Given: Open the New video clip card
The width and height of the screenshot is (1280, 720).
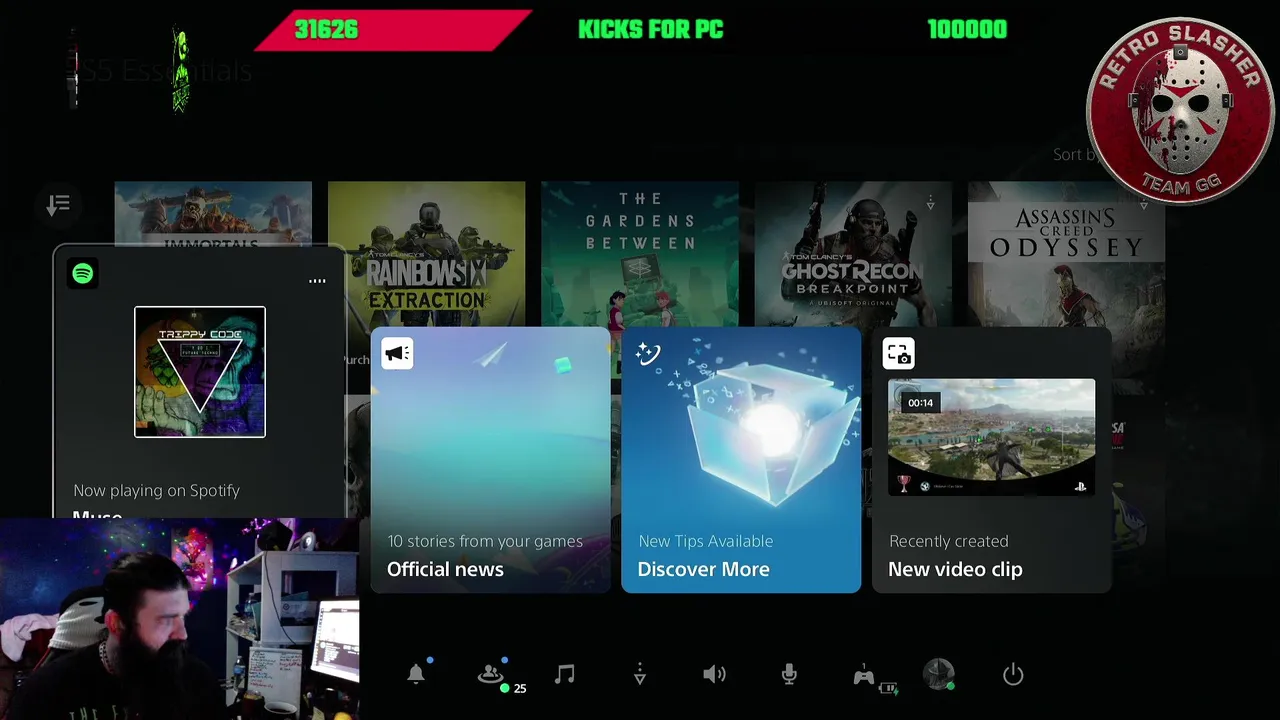Looking at the screenshot, I should (x=992, y=460).
